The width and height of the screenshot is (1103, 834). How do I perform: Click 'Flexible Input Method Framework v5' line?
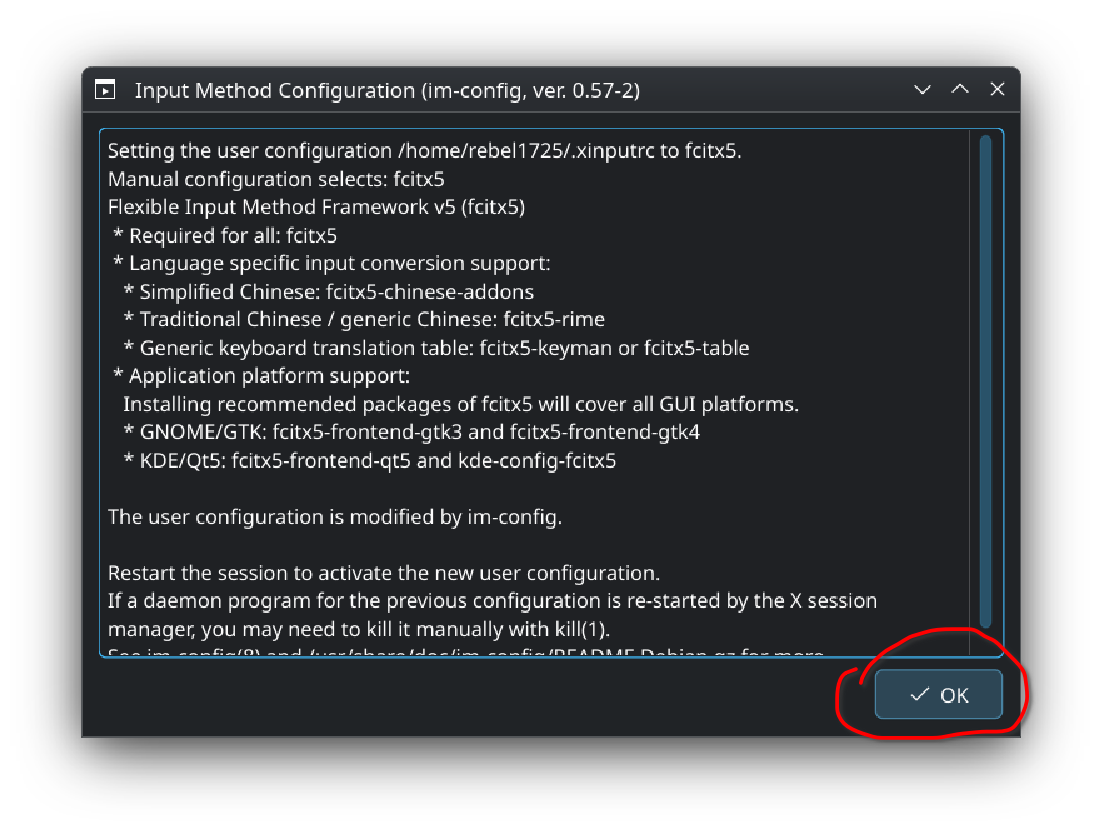tap(316, 208)
